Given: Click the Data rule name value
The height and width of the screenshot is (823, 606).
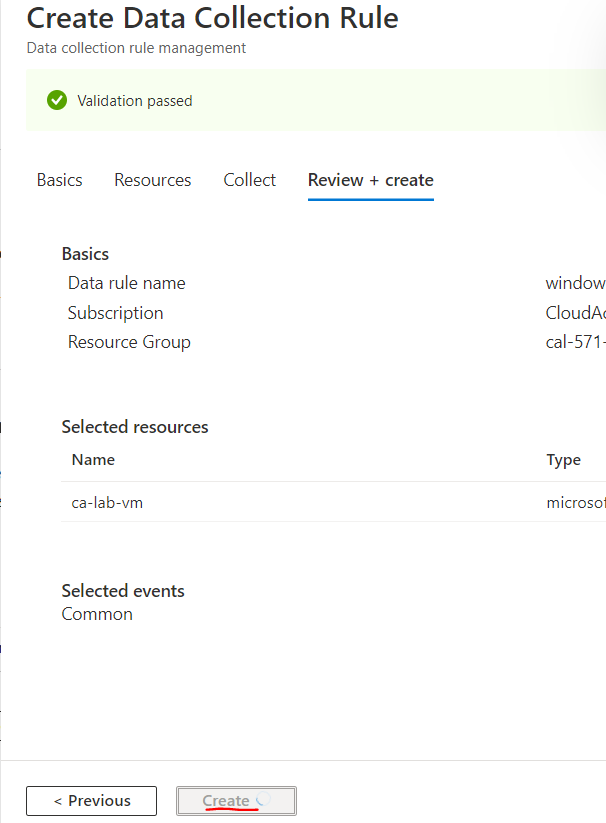Looking at the screenshot, I should click(x=575, y=283).
